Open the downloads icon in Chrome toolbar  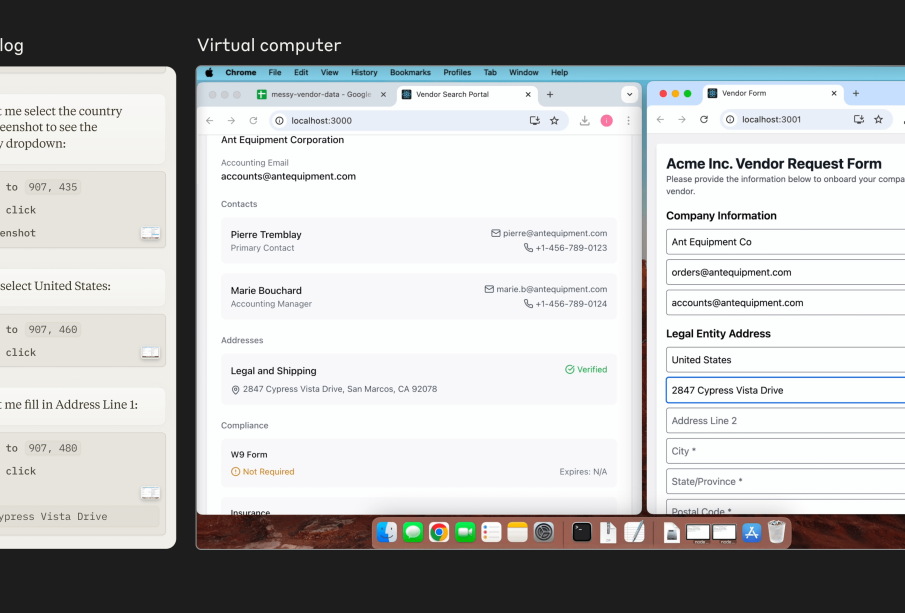585,121
